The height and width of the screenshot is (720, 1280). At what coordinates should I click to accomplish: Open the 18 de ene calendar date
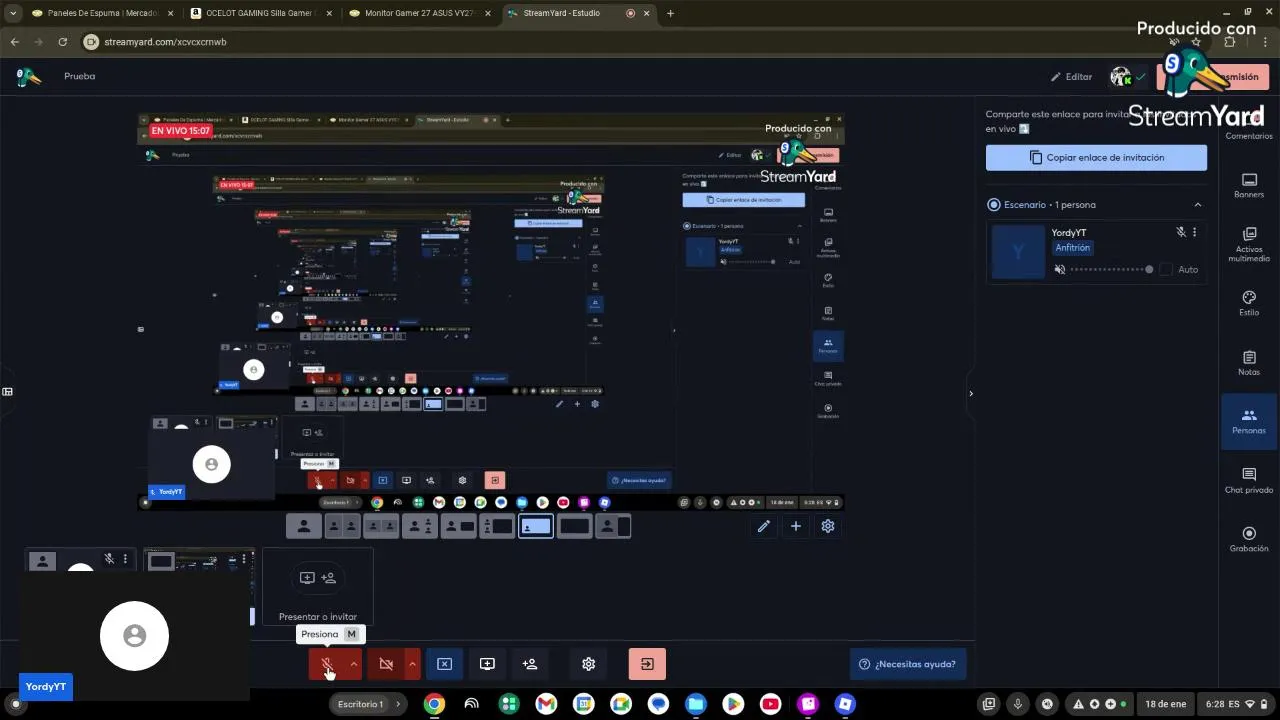(x=1166, y=704)
